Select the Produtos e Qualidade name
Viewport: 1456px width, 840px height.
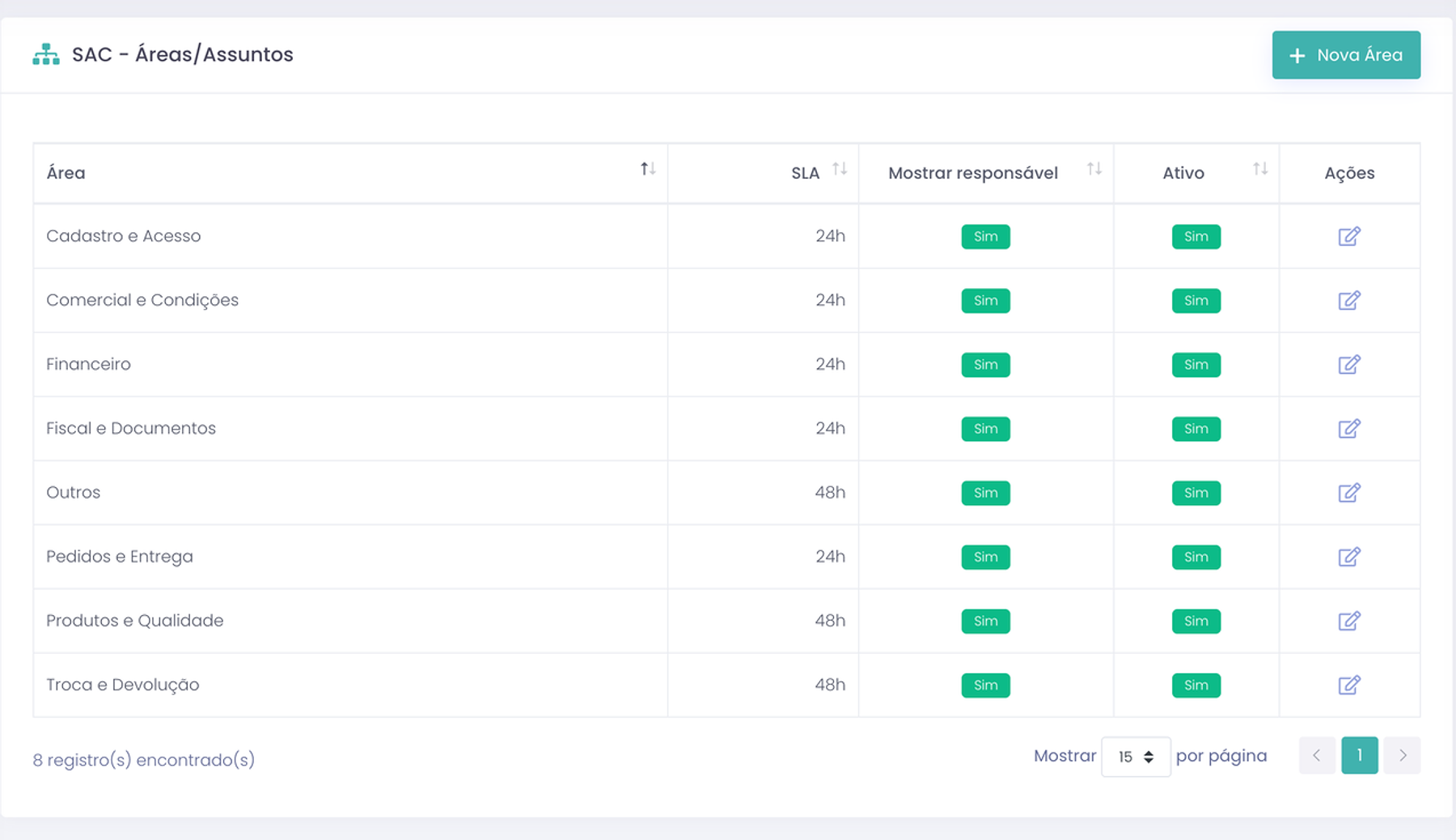(x=135, y=621)
